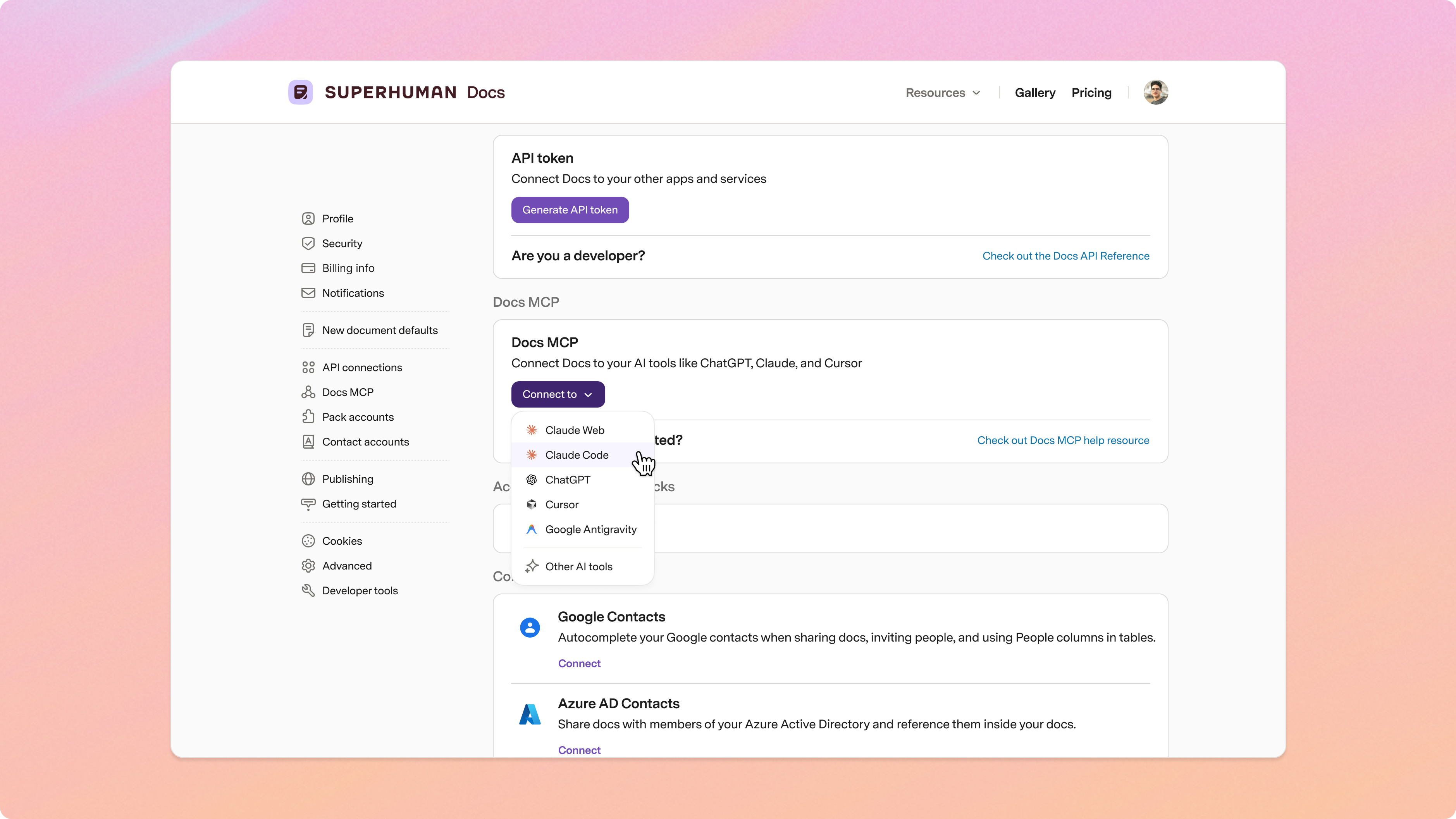Click the Azure AD Contacts heading
This screenshot has height=819, width=1456.
point(618,704)
